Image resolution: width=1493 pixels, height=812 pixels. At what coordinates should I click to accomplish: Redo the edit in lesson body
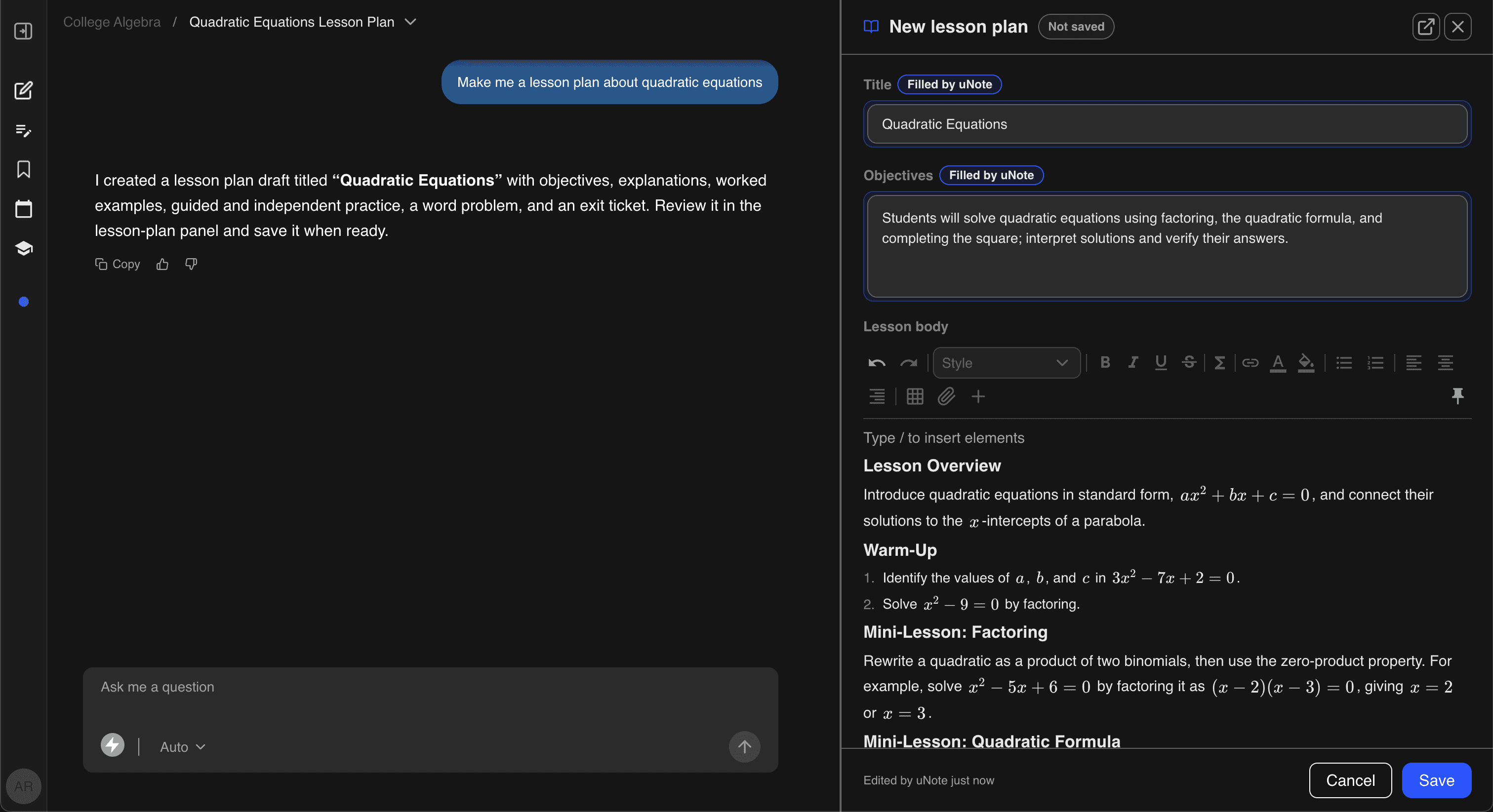pyautogui.click(x=908, y=363)
